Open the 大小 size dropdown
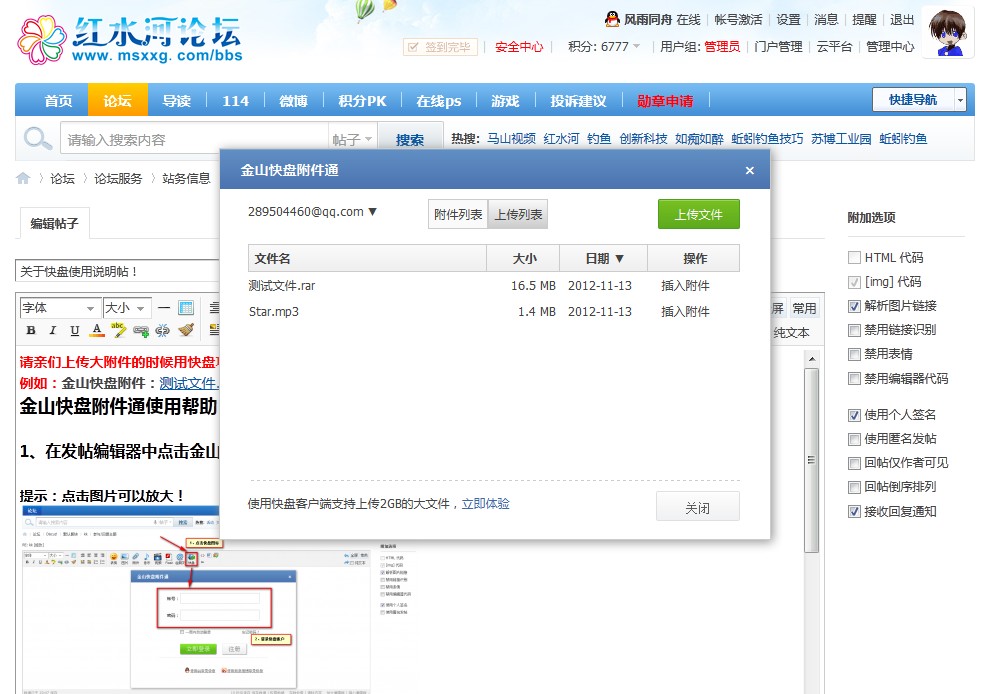 tap(127, 308)
